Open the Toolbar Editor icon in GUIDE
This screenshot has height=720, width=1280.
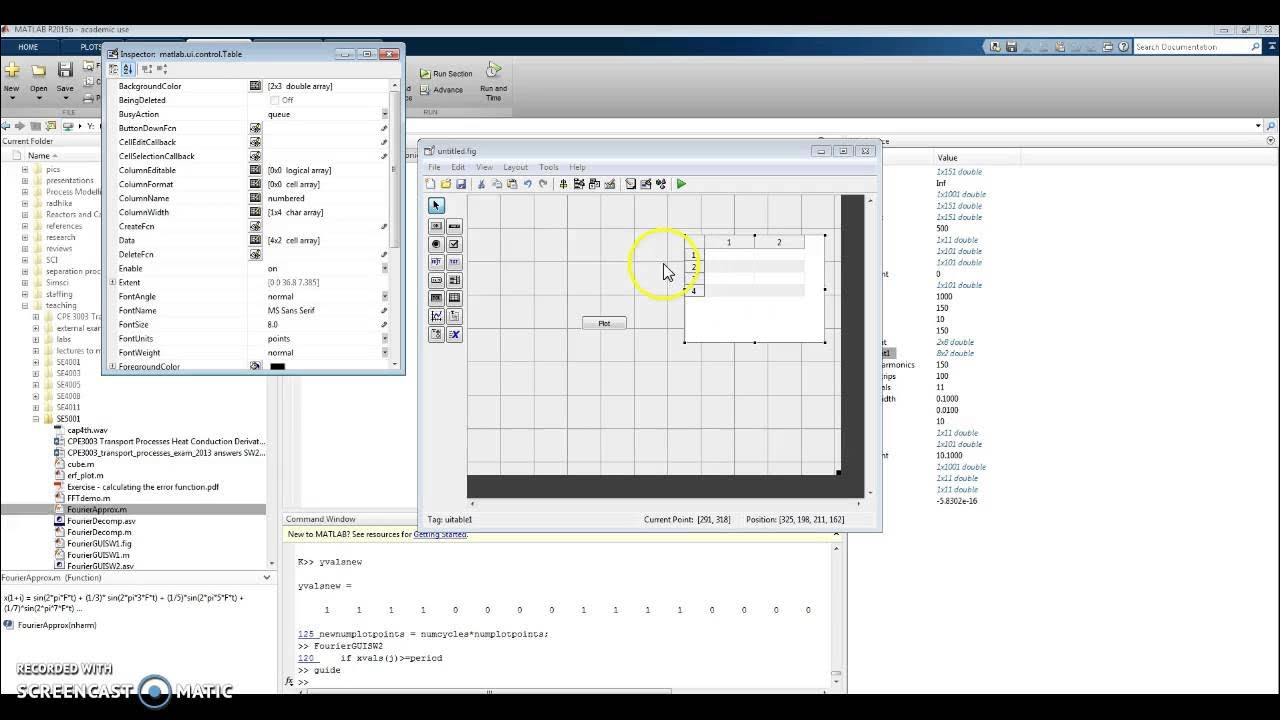[x=610, y=184]
